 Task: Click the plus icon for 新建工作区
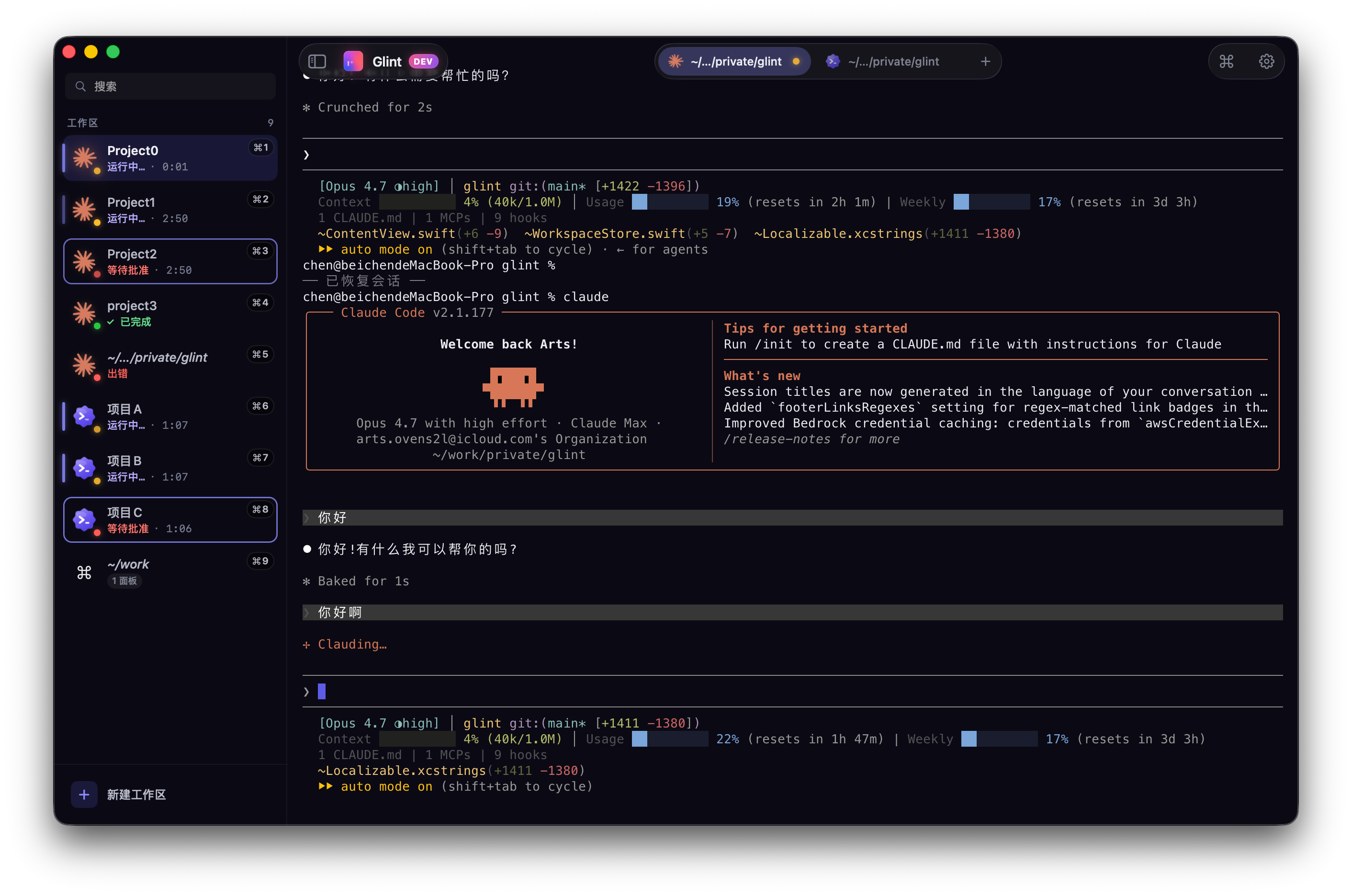coord(84,794)
